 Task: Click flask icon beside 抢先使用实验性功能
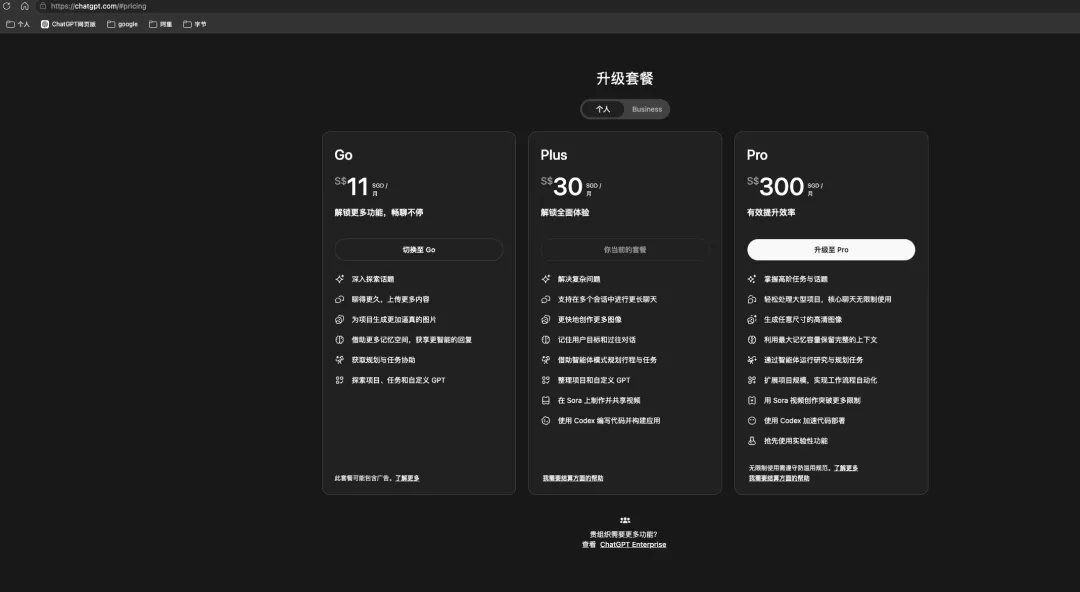[751, 440]
